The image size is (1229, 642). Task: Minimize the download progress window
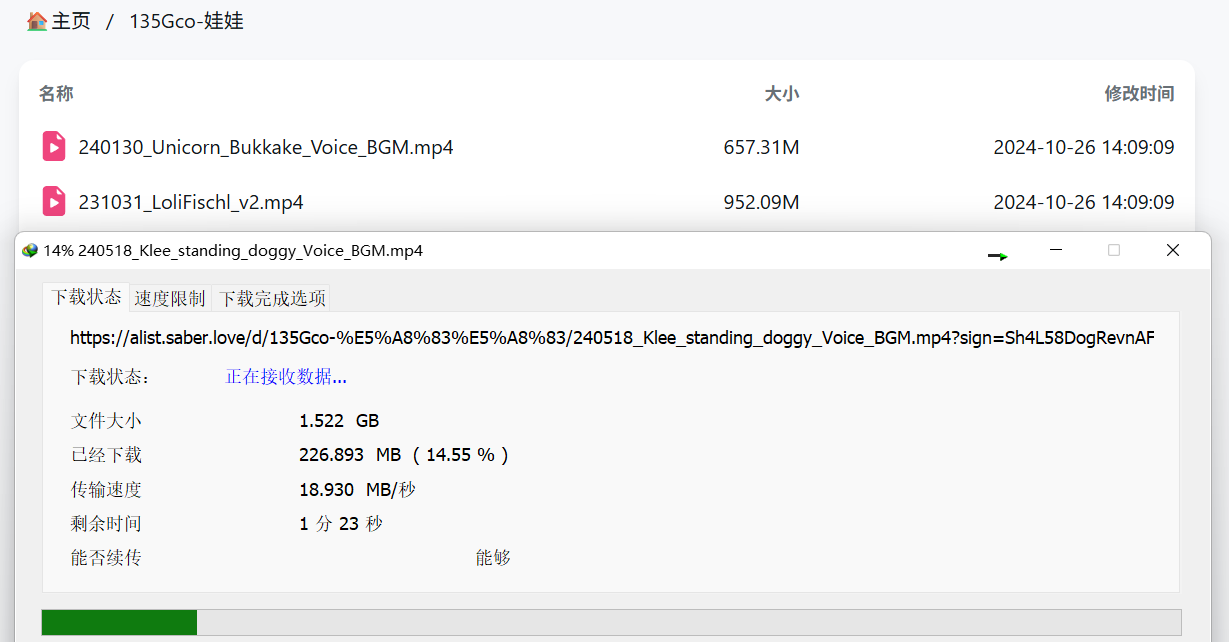pos(1055,250)
